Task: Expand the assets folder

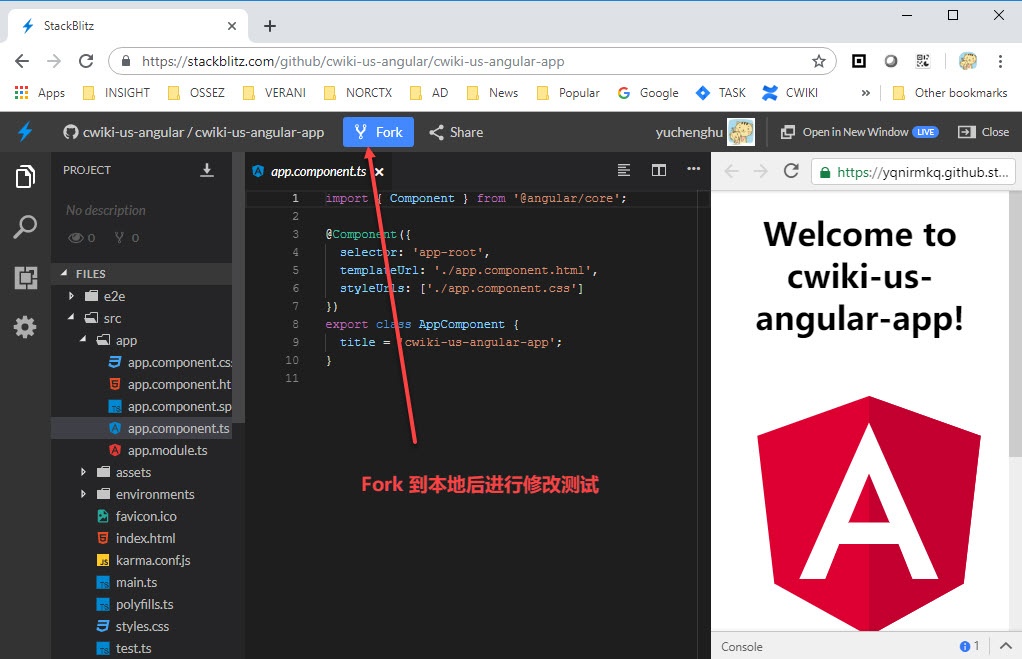Action: click(x=83, y=472)
